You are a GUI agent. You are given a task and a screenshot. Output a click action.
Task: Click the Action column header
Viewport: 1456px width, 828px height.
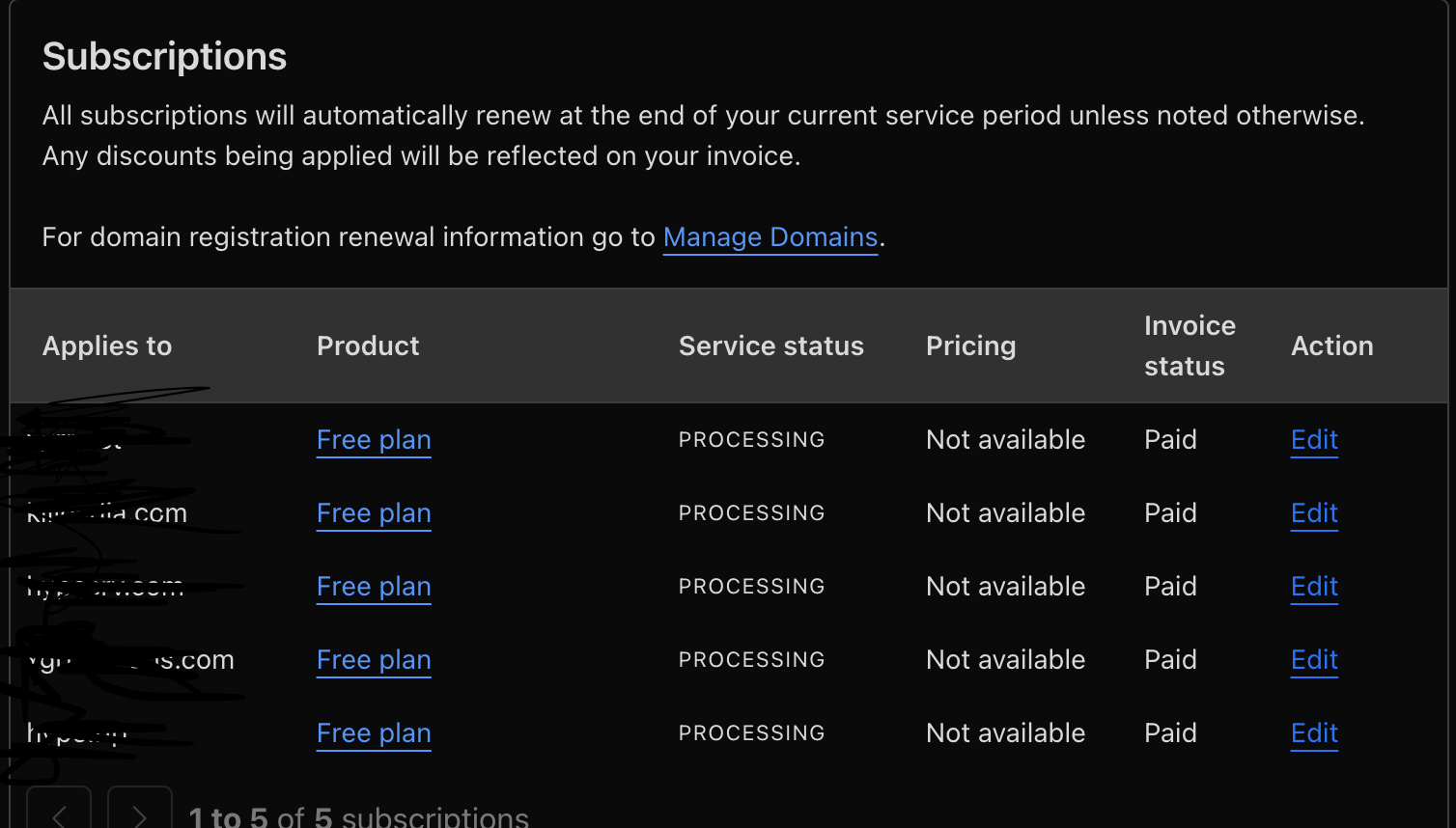(1331, 346)
